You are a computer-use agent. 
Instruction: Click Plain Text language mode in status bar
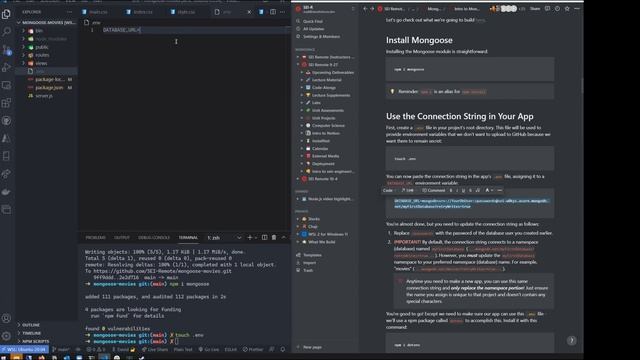click(x=183, y=349)
